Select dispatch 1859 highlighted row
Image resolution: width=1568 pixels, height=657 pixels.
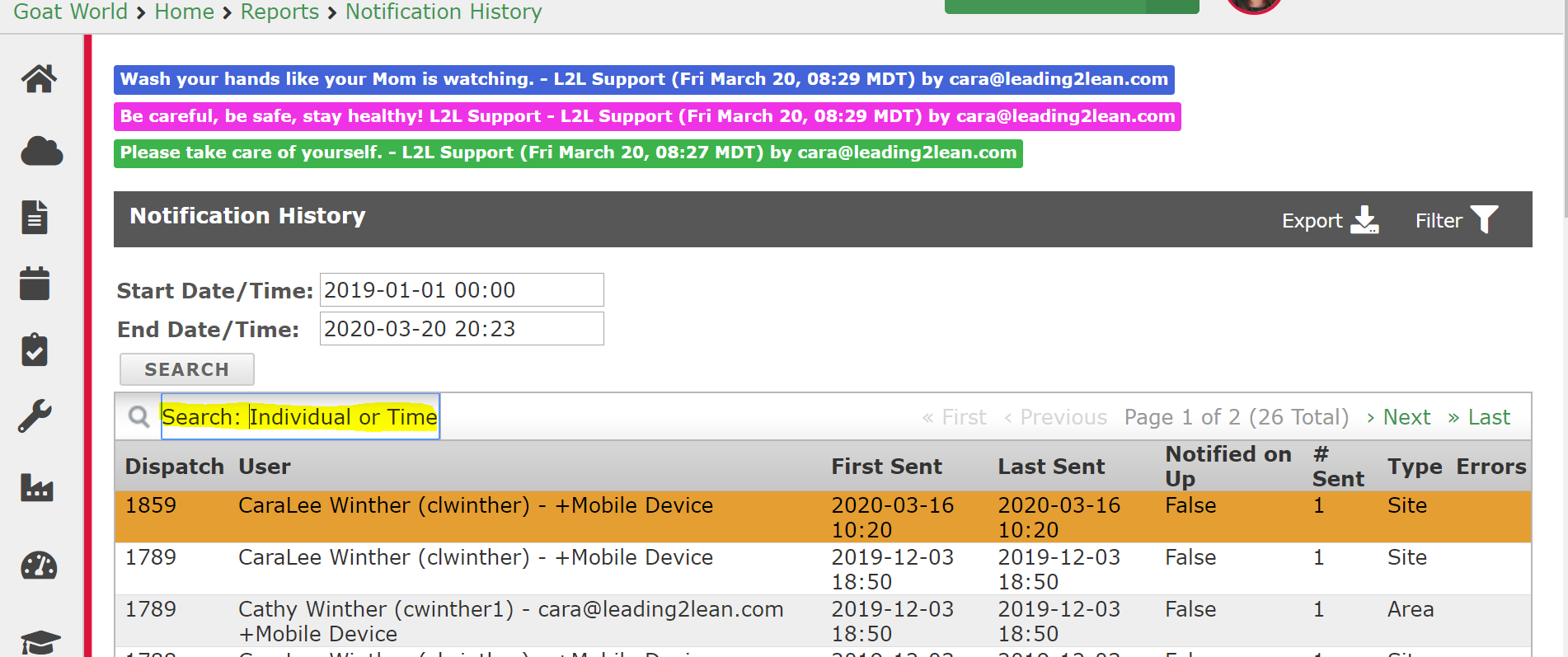pos(823,517)
